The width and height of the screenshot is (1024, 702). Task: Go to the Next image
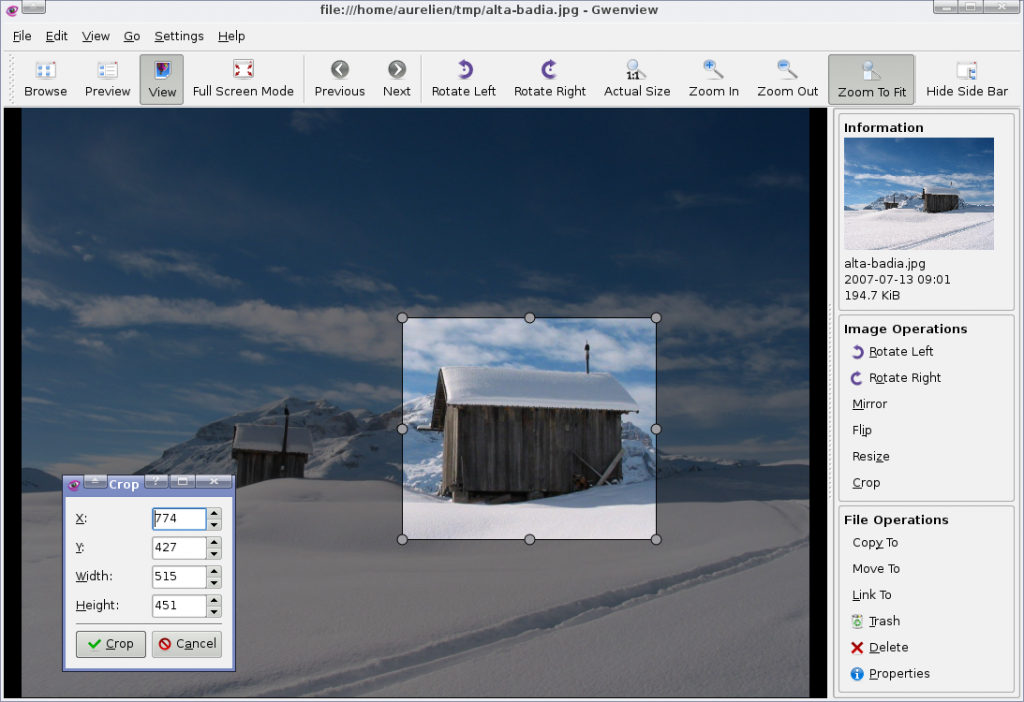click(x=396, y=79)
